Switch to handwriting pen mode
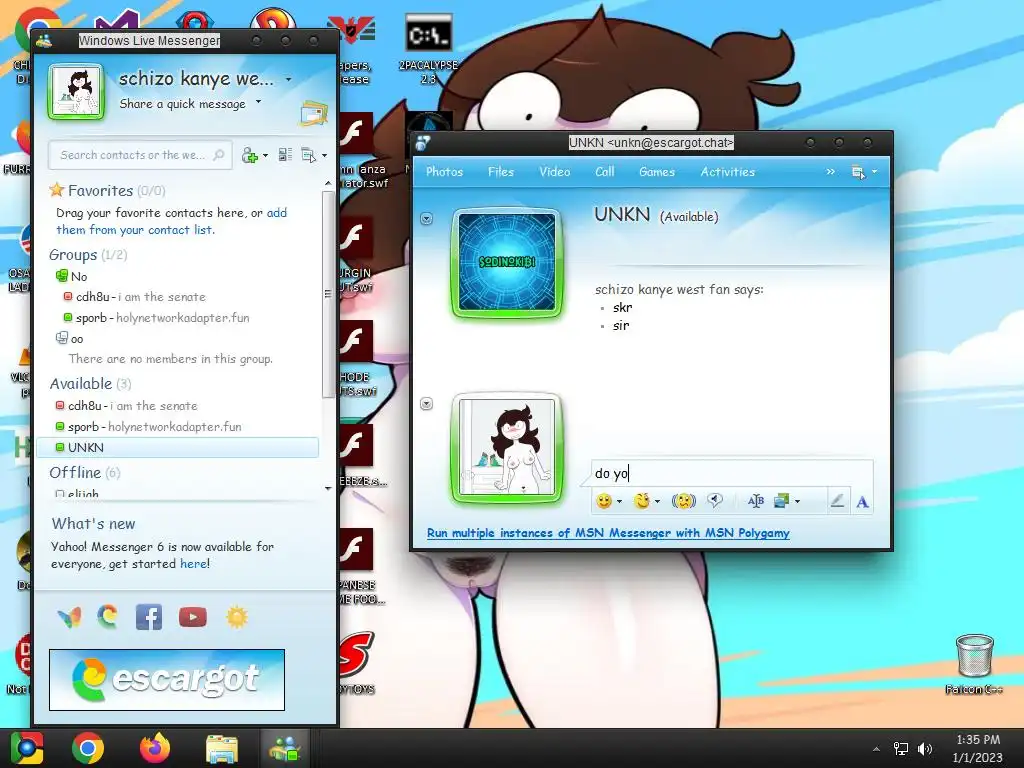Viewport: 1024px width, 768px height. tap(837, 501)
